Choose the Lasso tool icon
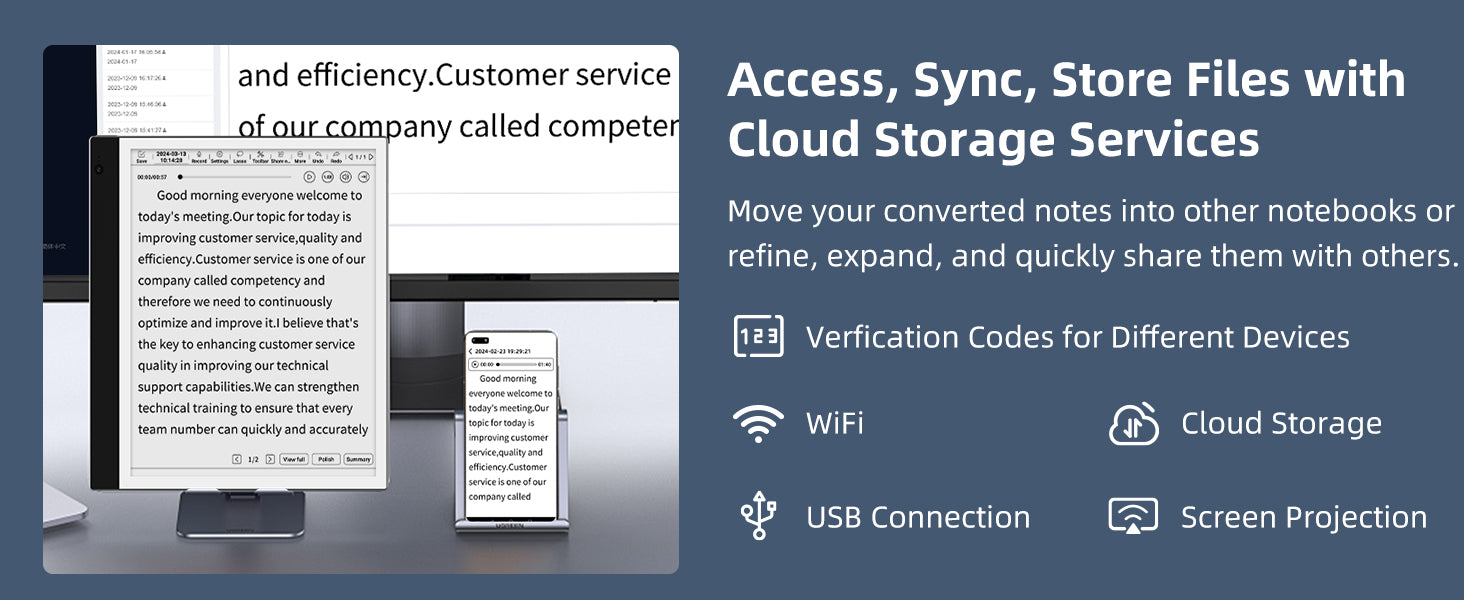 (x=240, y=156)
